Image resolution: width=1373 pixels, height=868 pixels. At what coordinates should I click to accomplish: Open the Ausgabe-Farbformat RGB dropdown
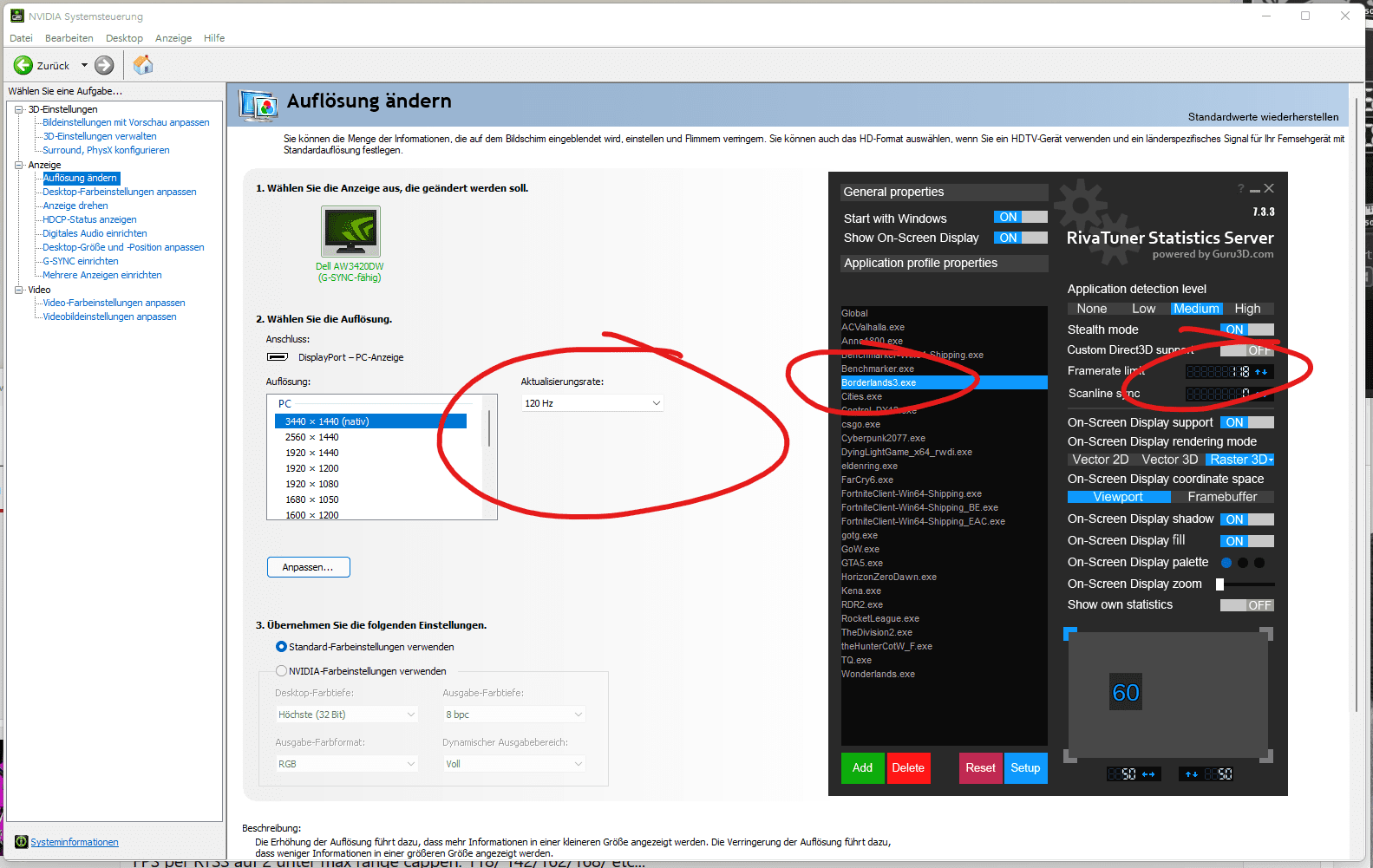click(x=347, y=764)
